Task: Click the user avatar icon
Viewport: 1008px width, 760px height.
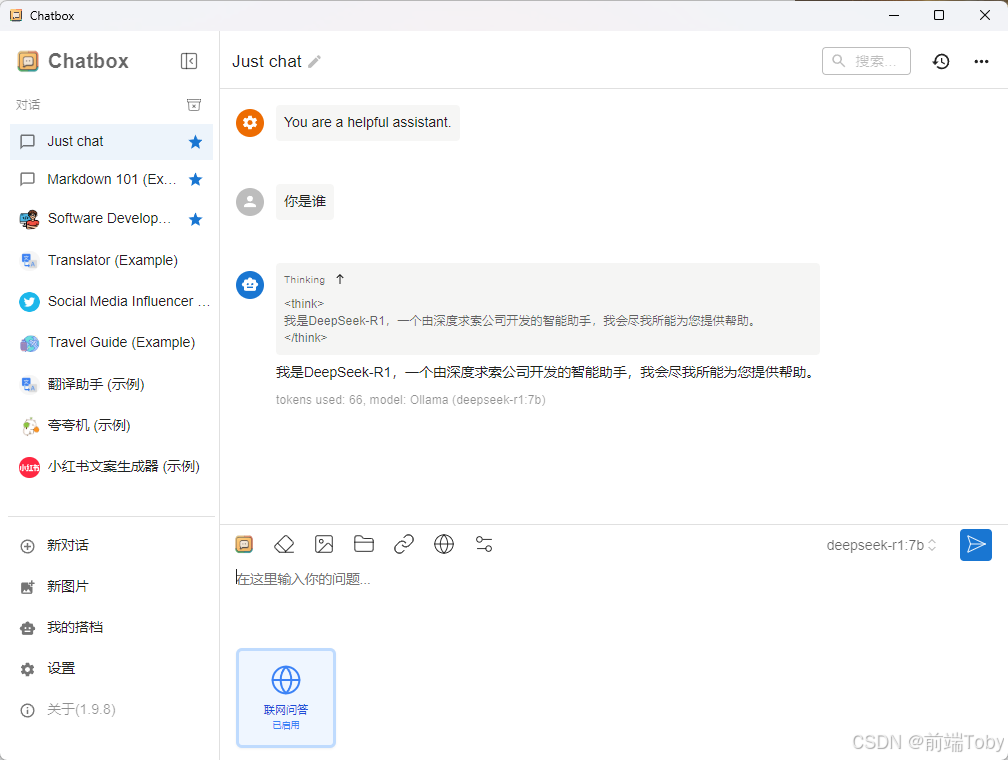Action: pos(250,202)
